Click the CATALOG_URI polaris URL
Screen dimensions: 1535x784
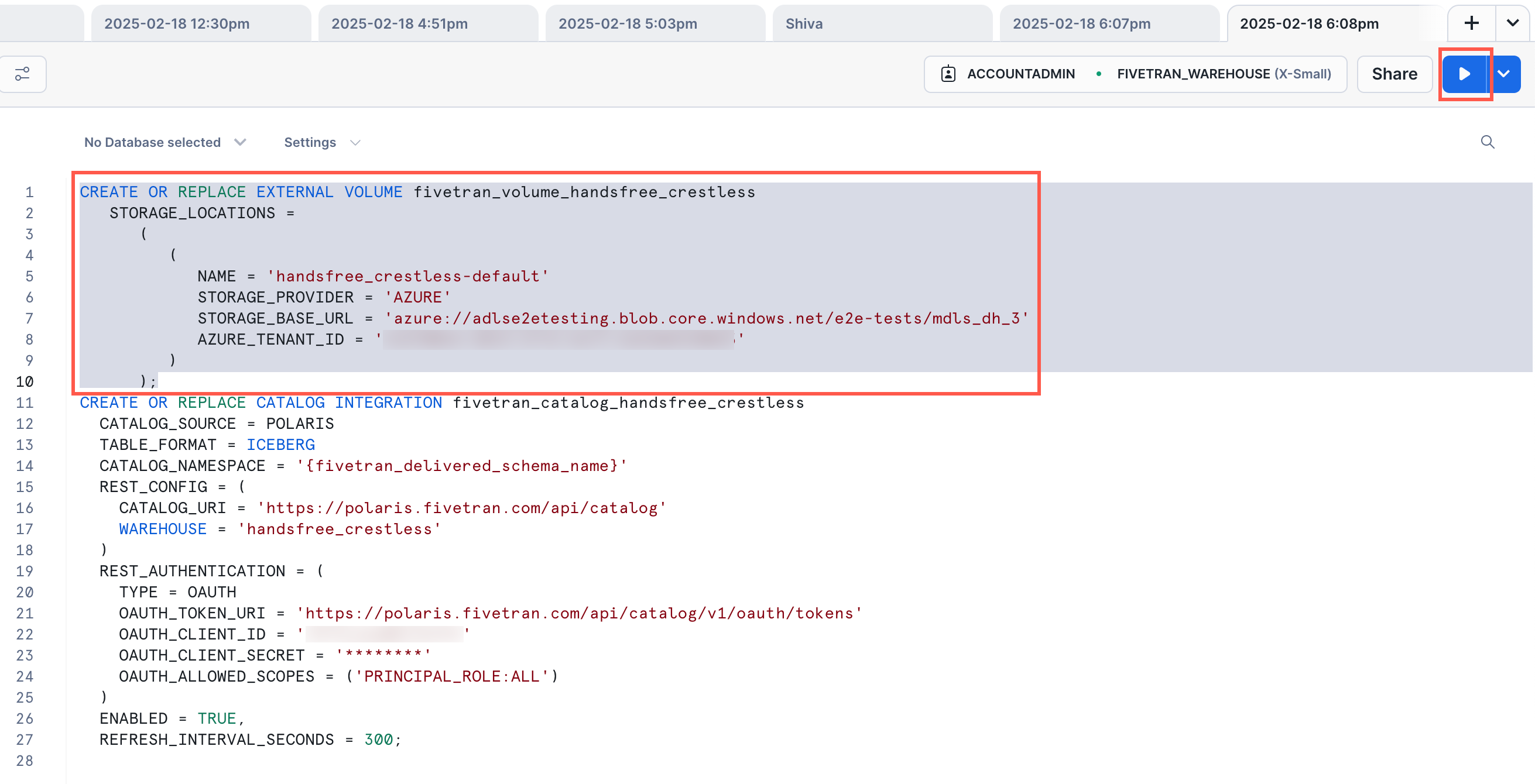coord(461,508)
